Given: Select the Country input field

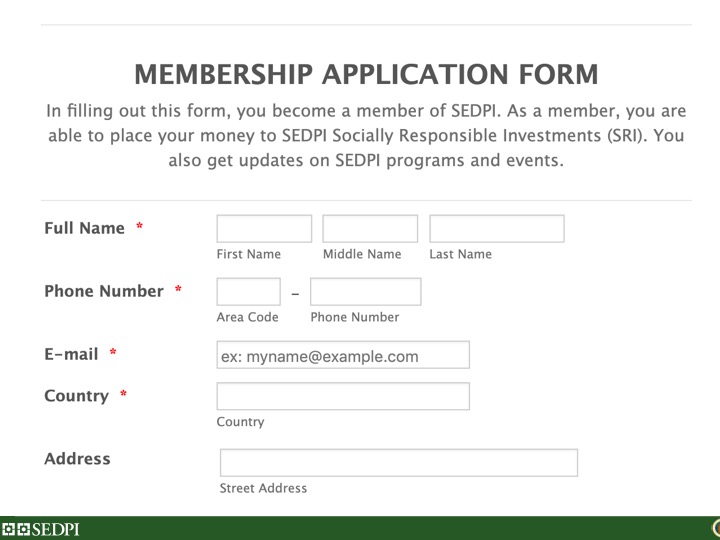Looking at the screenshot, I should coord(343,396).
